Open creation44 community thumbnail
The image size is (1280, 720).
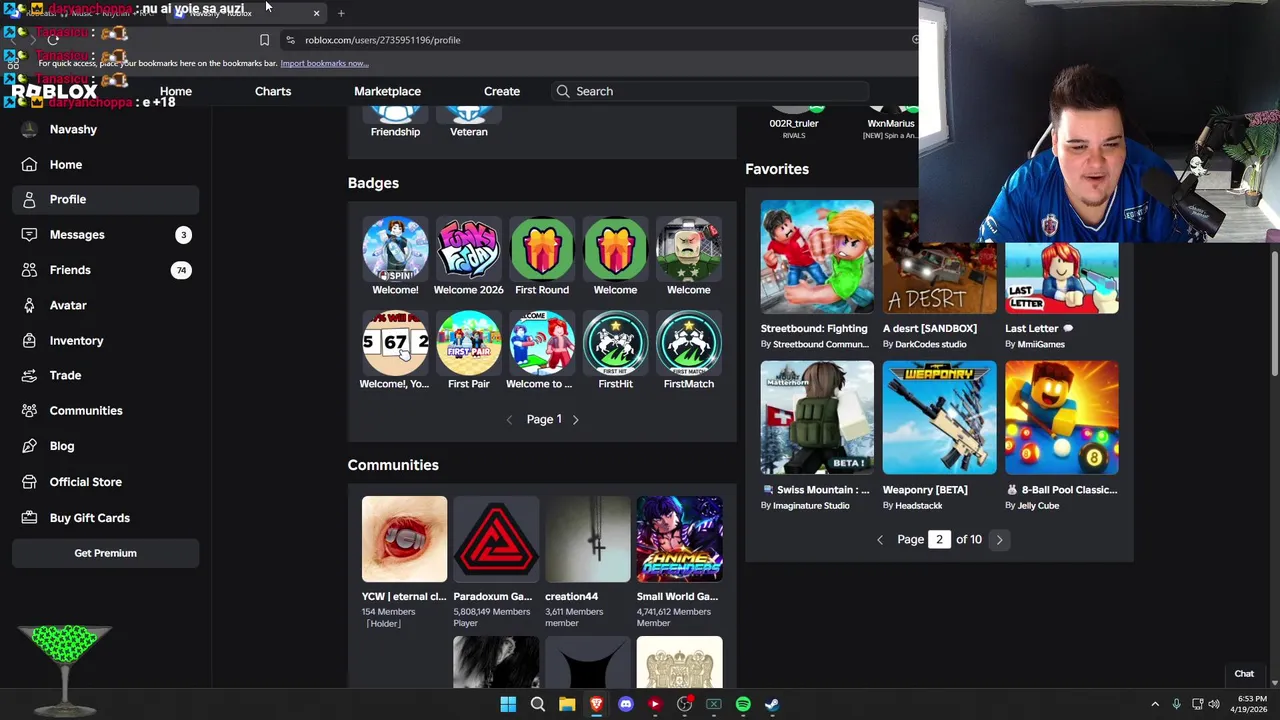click(x=588, y=539)
